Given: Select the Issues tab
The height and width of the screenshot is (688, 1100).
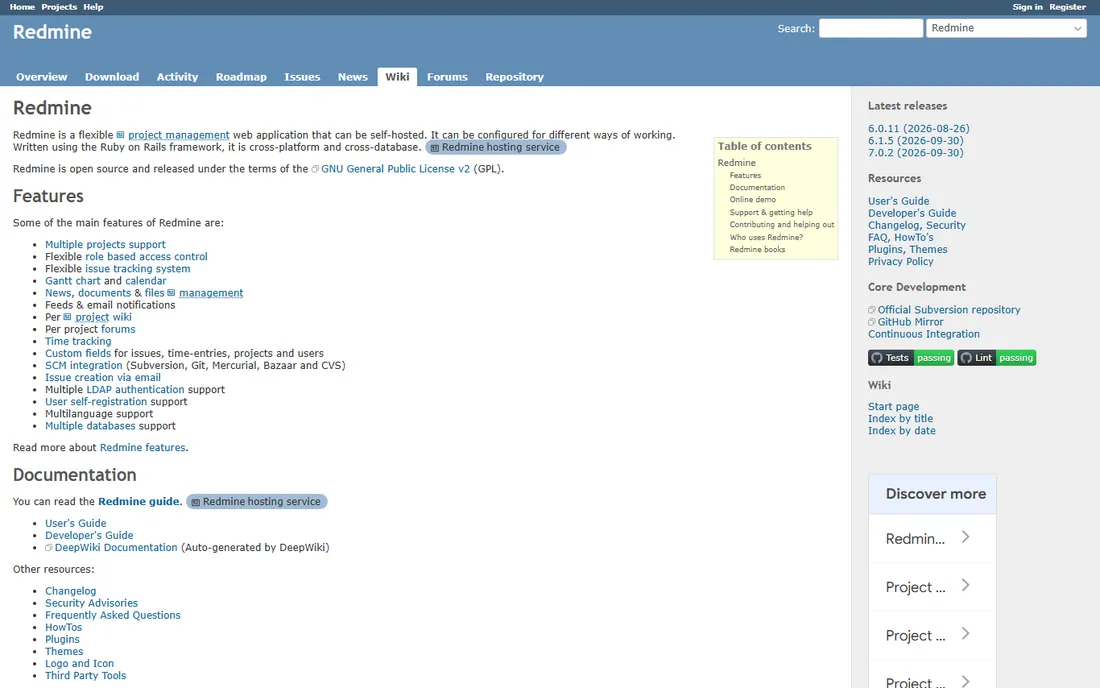Looking at the screenshot, I should (302, 77).
